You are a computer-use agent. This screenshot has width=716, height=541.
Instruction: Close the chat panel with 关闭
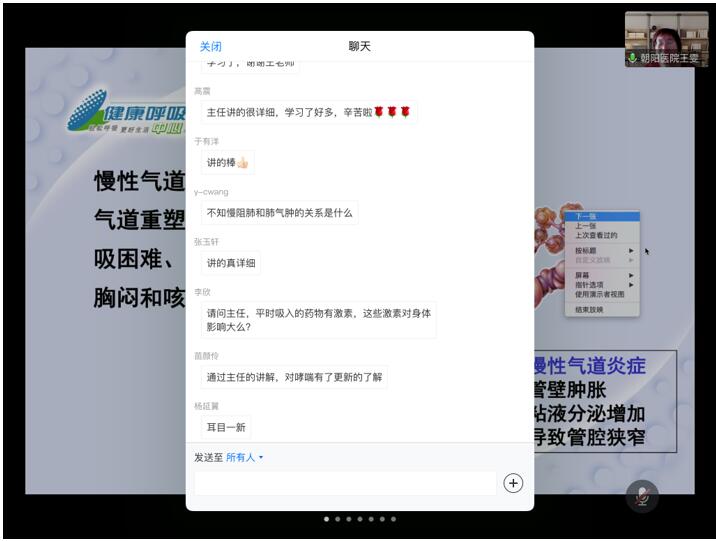coord(210,46)
